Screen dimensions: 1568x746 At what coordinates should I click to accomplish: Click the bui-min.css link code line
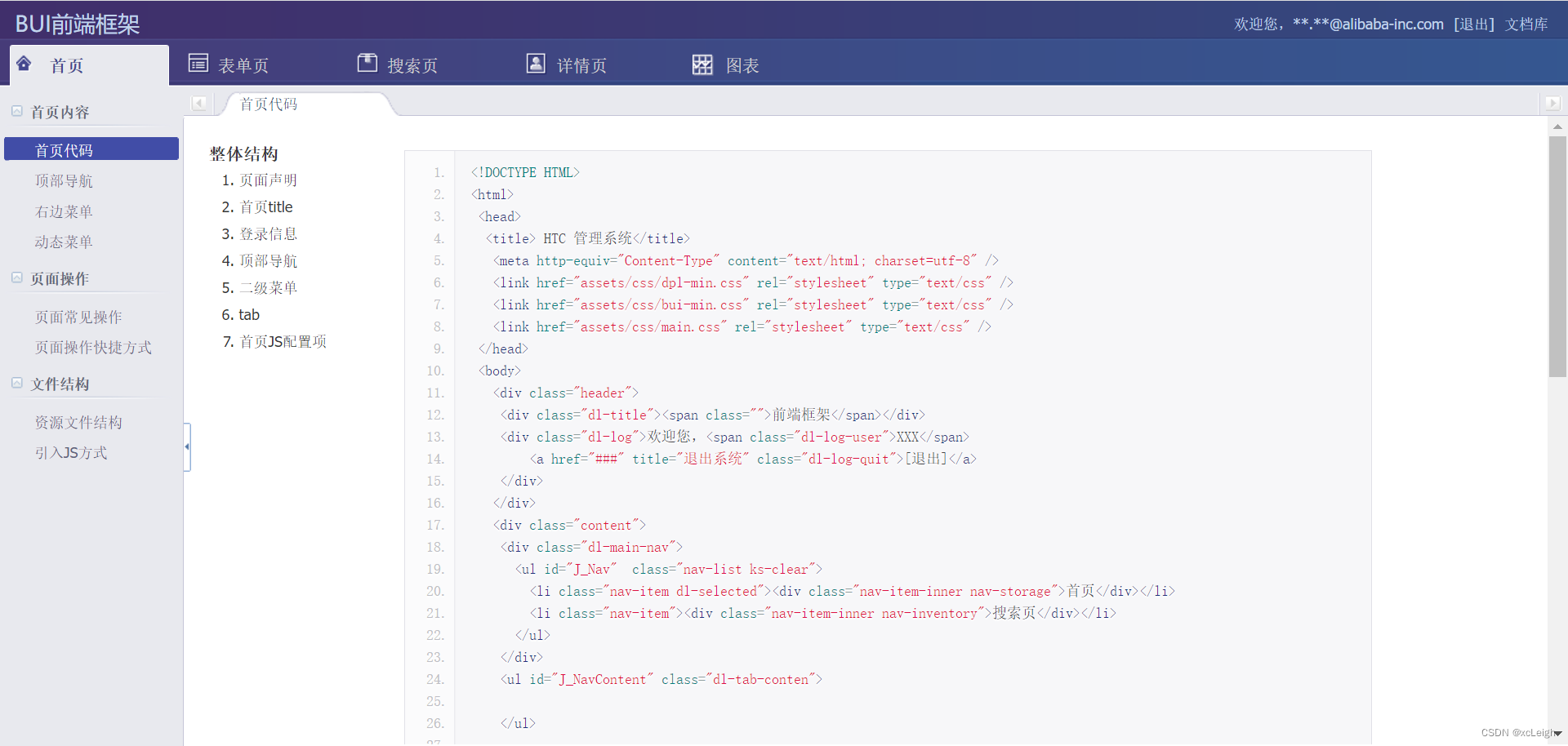pyautogui.click(x=753, y=304)
